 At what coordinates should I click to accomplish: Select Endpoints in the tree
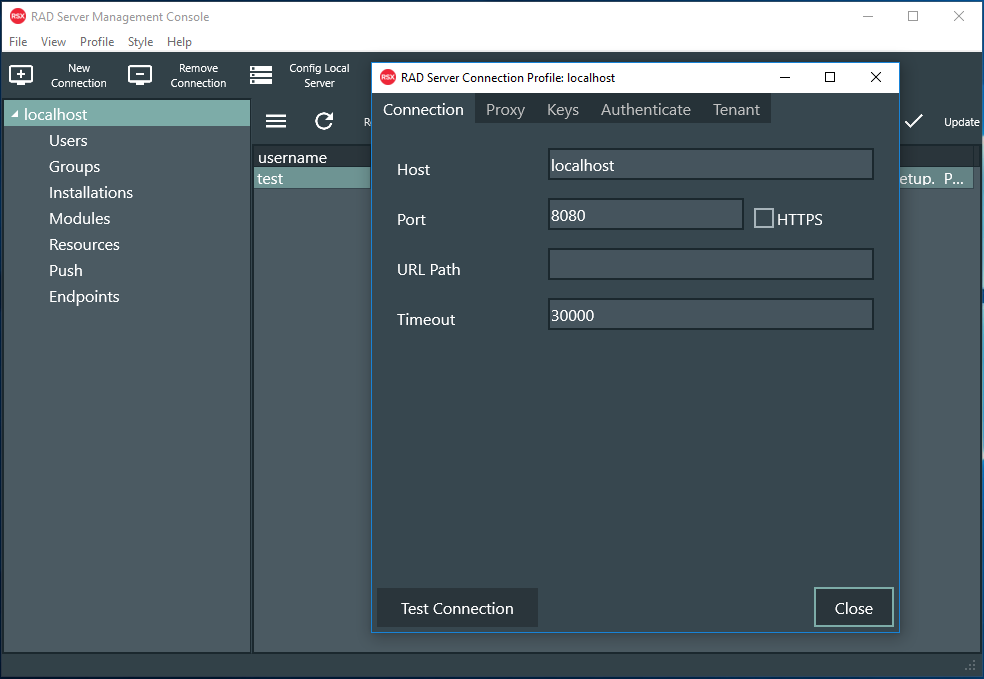[x=84, y=297]
